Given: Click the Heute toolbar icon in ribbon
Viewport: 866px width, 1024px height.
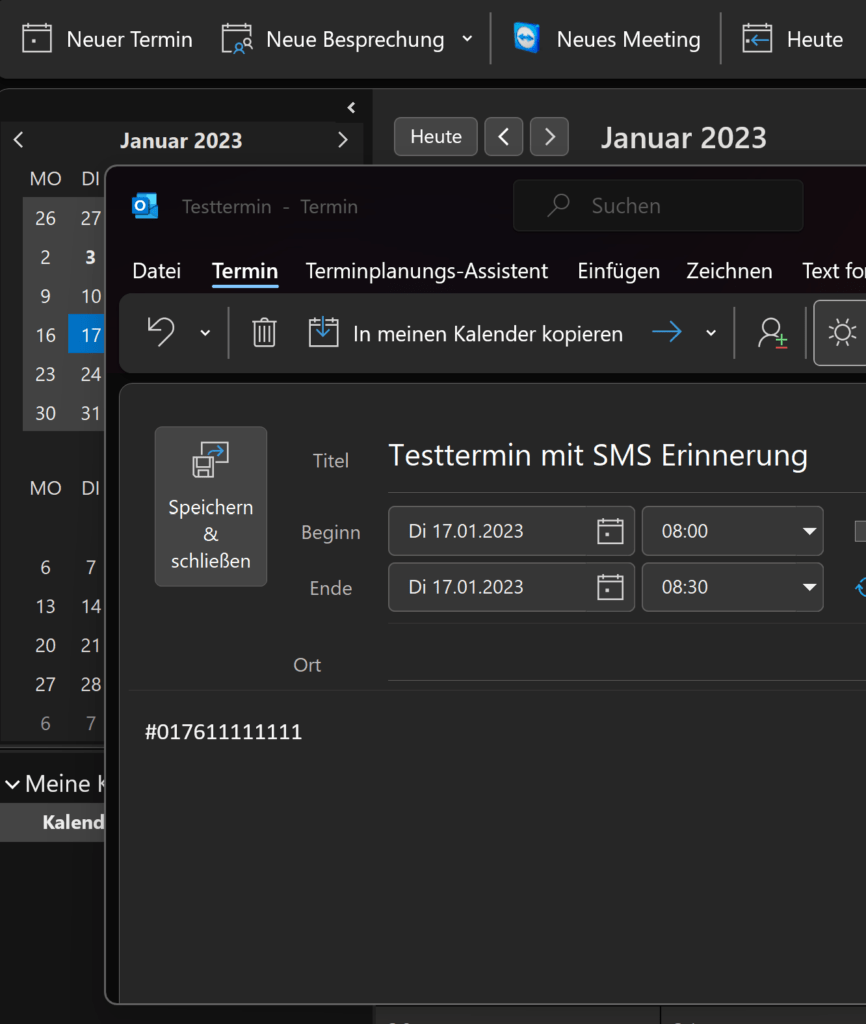Looking at the screenshot, I should coord(757,39).
